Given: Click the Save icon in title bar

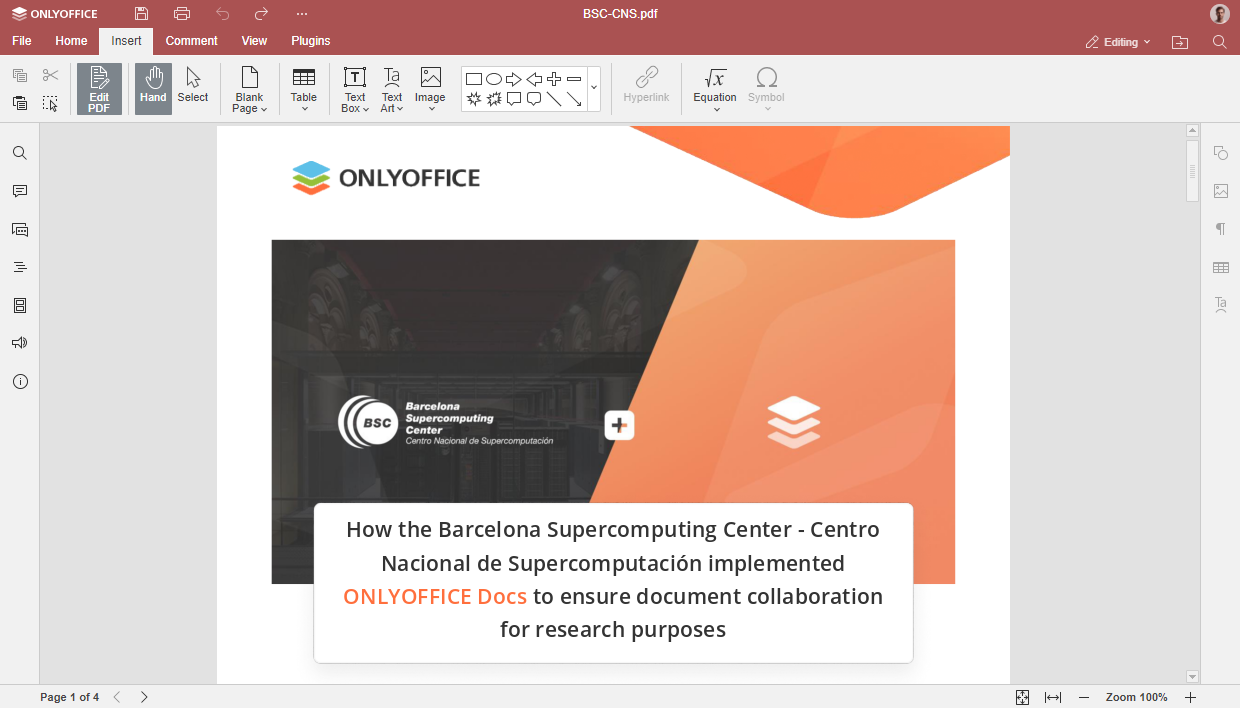Looking at the screenshot, I should [141, 14].
